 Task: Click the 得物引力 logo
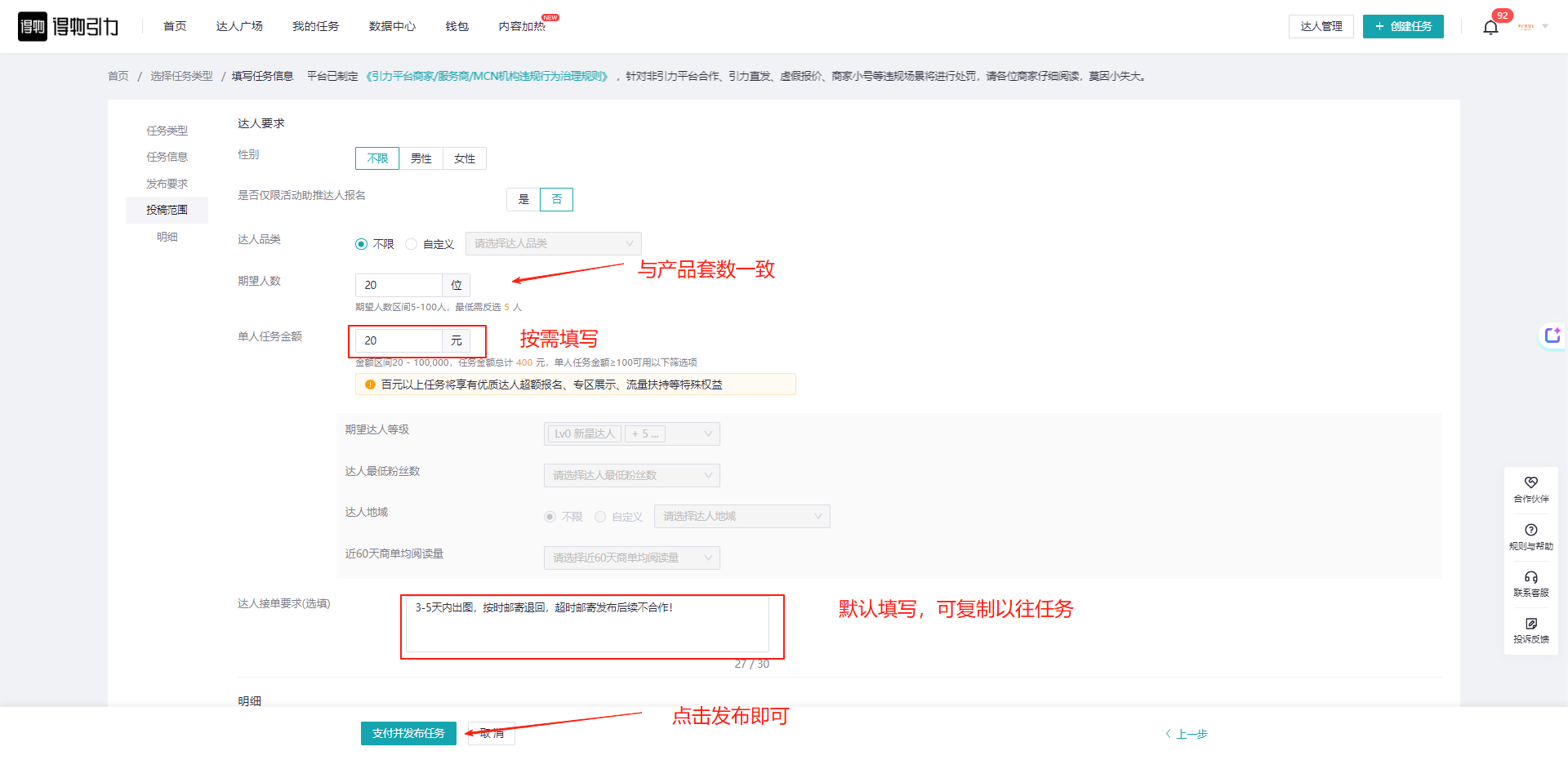point(69,27)
